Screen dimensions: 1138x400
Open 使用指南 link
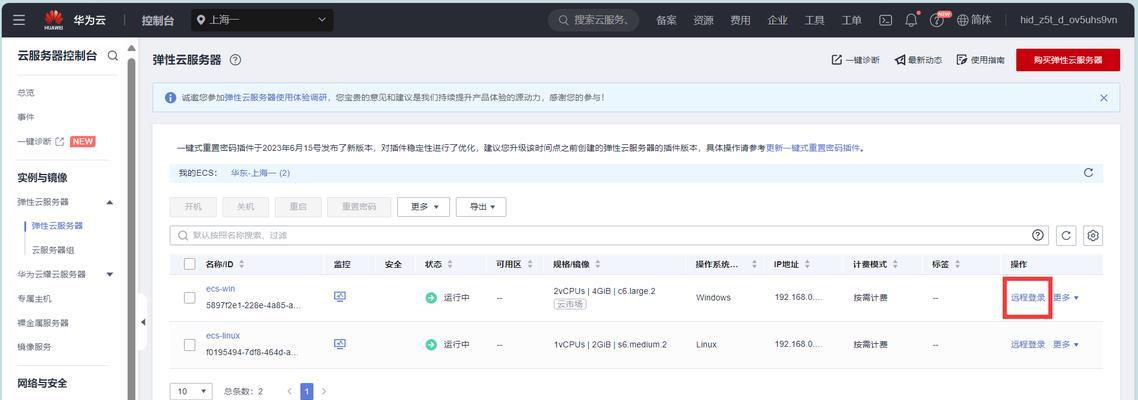(x=981, y=60)
